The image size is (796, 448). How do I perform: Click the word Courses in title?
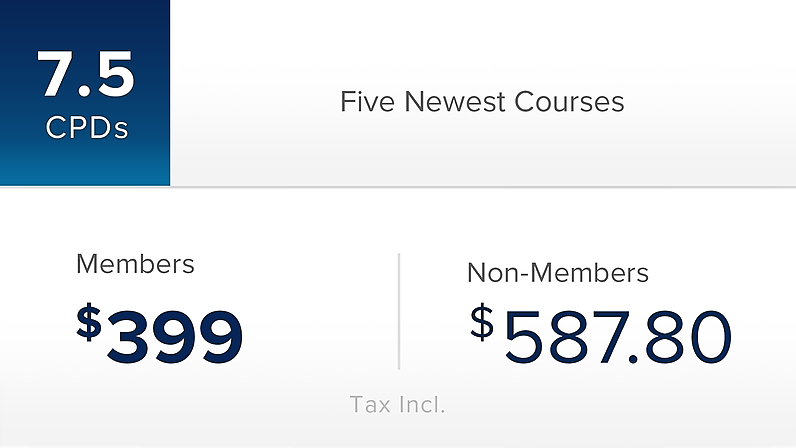click(569, 102)
